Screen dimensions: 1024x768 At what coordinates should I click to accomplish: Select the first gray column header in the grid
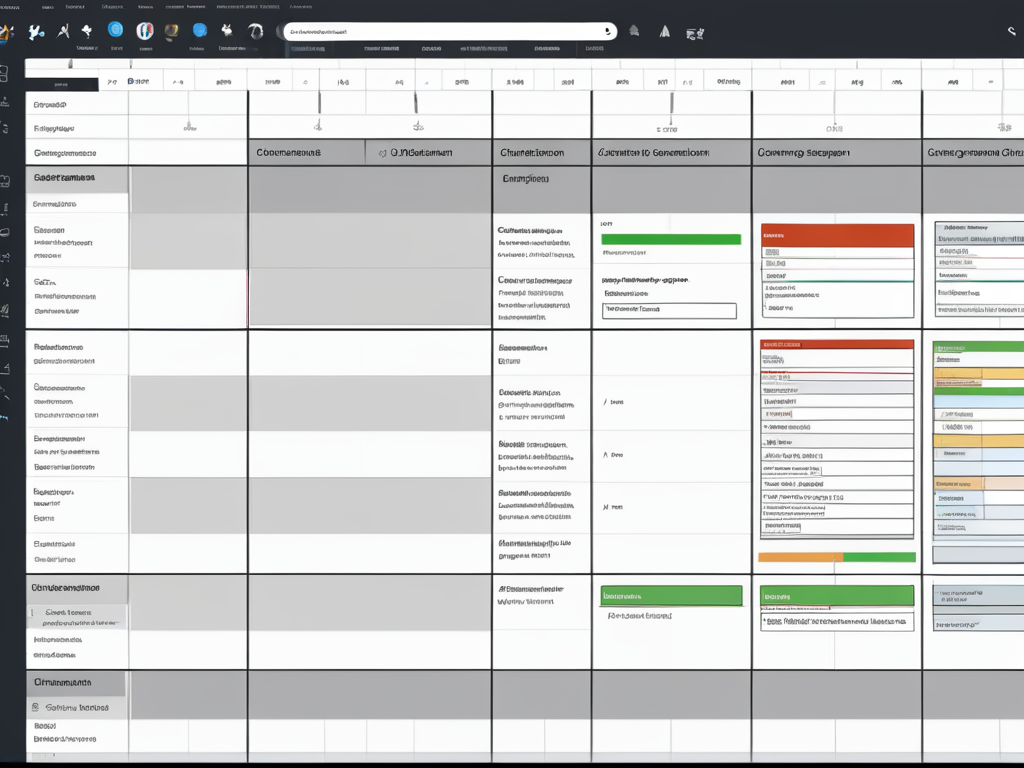point(306,153)
